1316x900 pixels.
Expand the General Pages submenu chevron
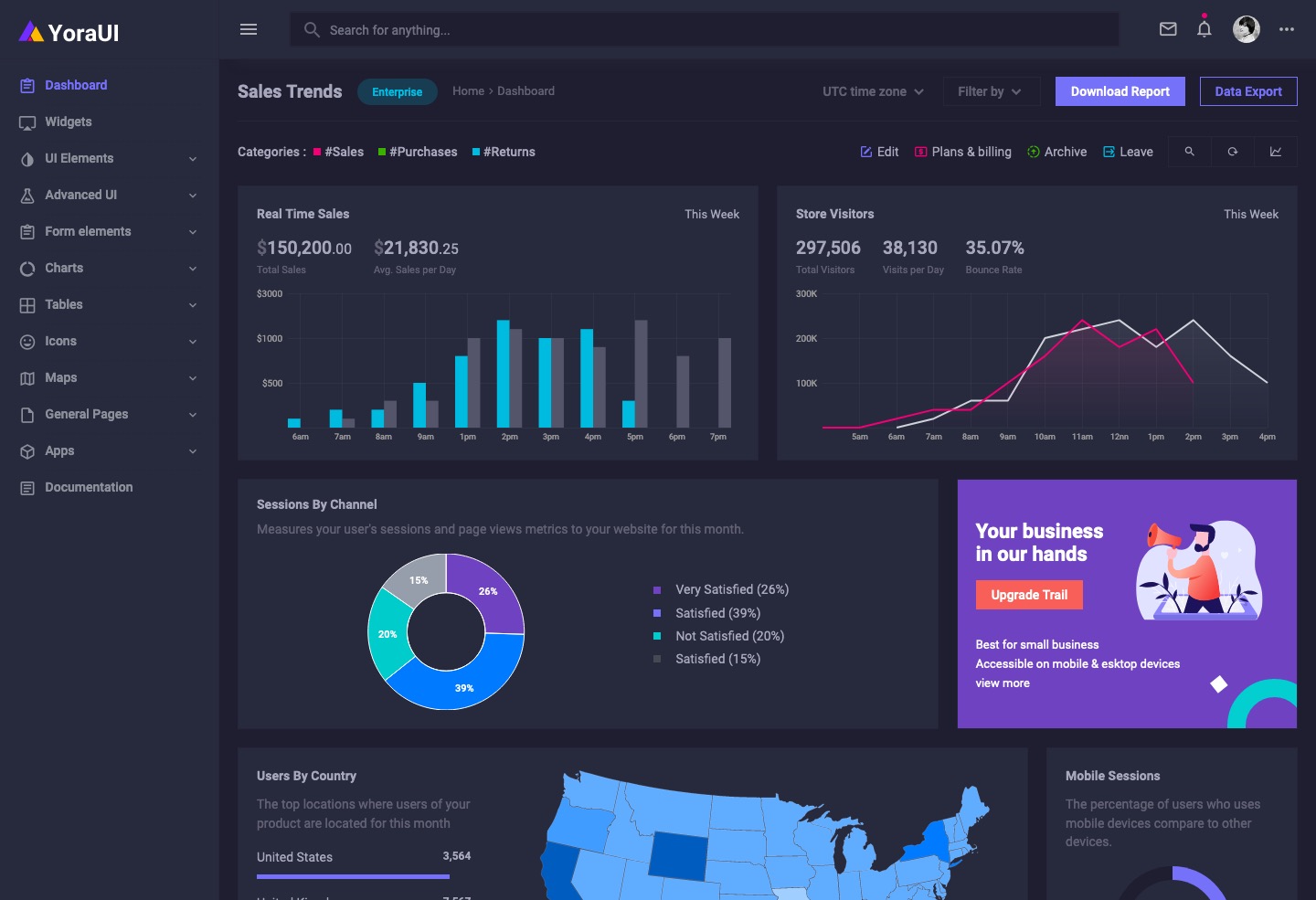tap(193, 415)
